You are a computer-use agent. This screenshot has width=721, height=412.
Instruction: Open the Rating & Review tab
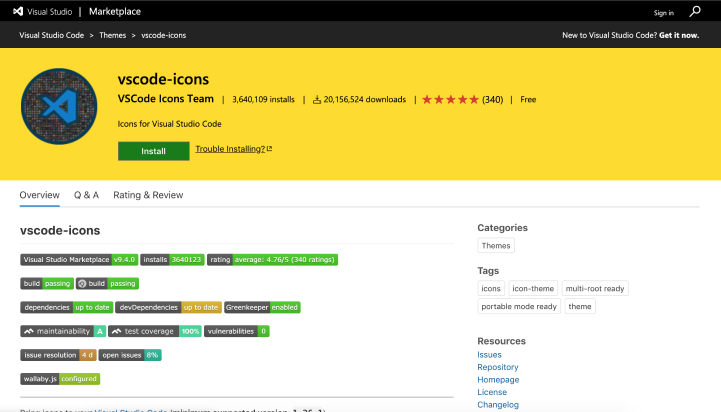pyautogui.click(x=148, y=195)
